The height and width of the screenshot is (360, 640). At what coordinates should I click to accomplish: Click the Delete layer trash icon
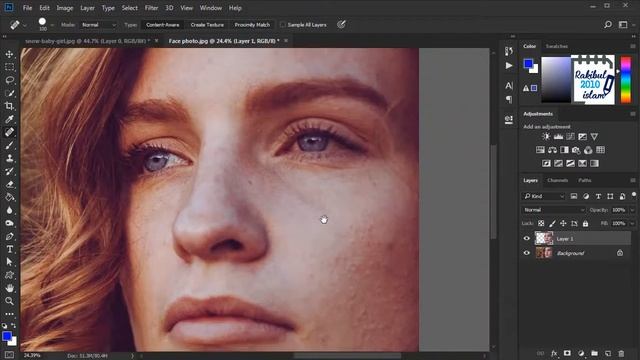click(621, 353)
